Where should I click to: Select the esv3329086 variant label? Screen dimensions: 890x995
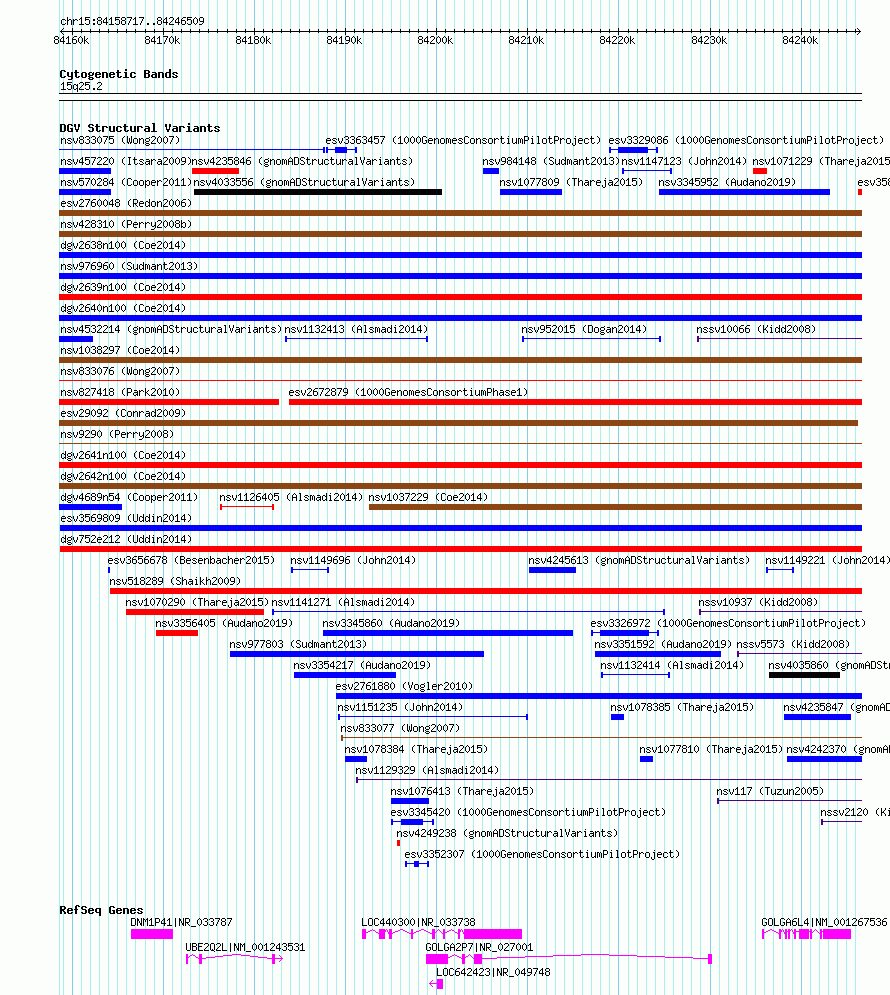[x=745, y=140]
